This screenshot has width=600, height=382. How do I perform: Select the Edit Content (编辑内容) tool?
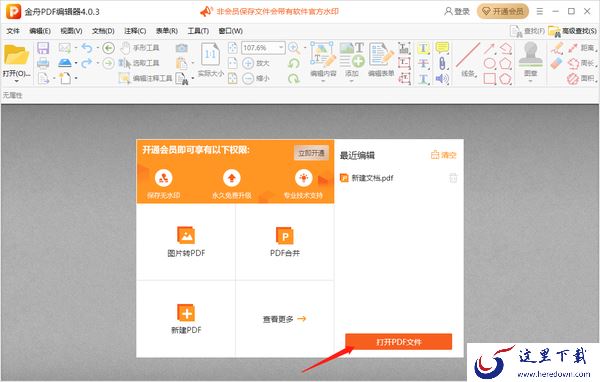tap(323, 59)
